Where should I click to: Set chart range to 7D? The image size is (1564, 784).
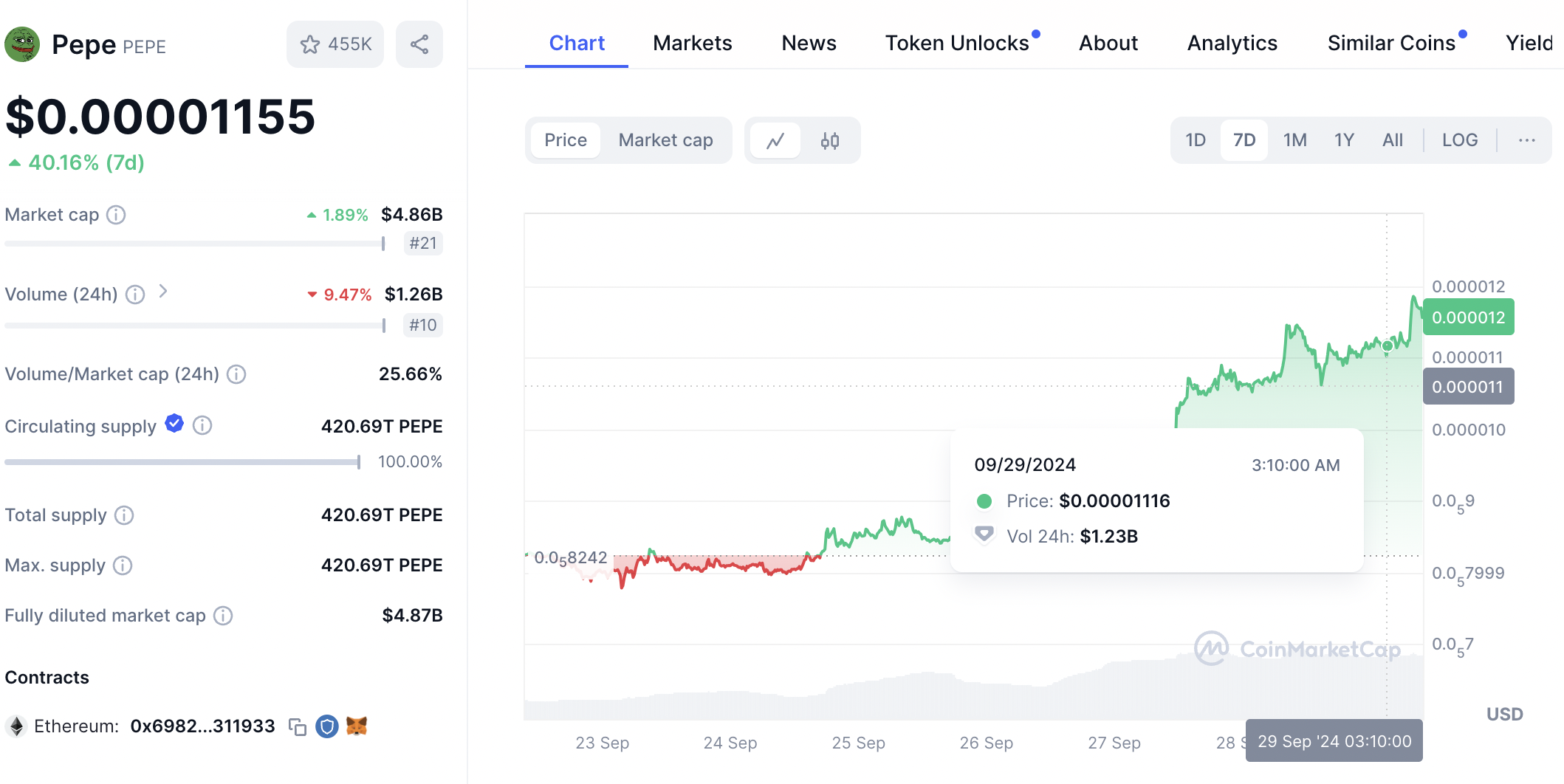[1244, 140]
